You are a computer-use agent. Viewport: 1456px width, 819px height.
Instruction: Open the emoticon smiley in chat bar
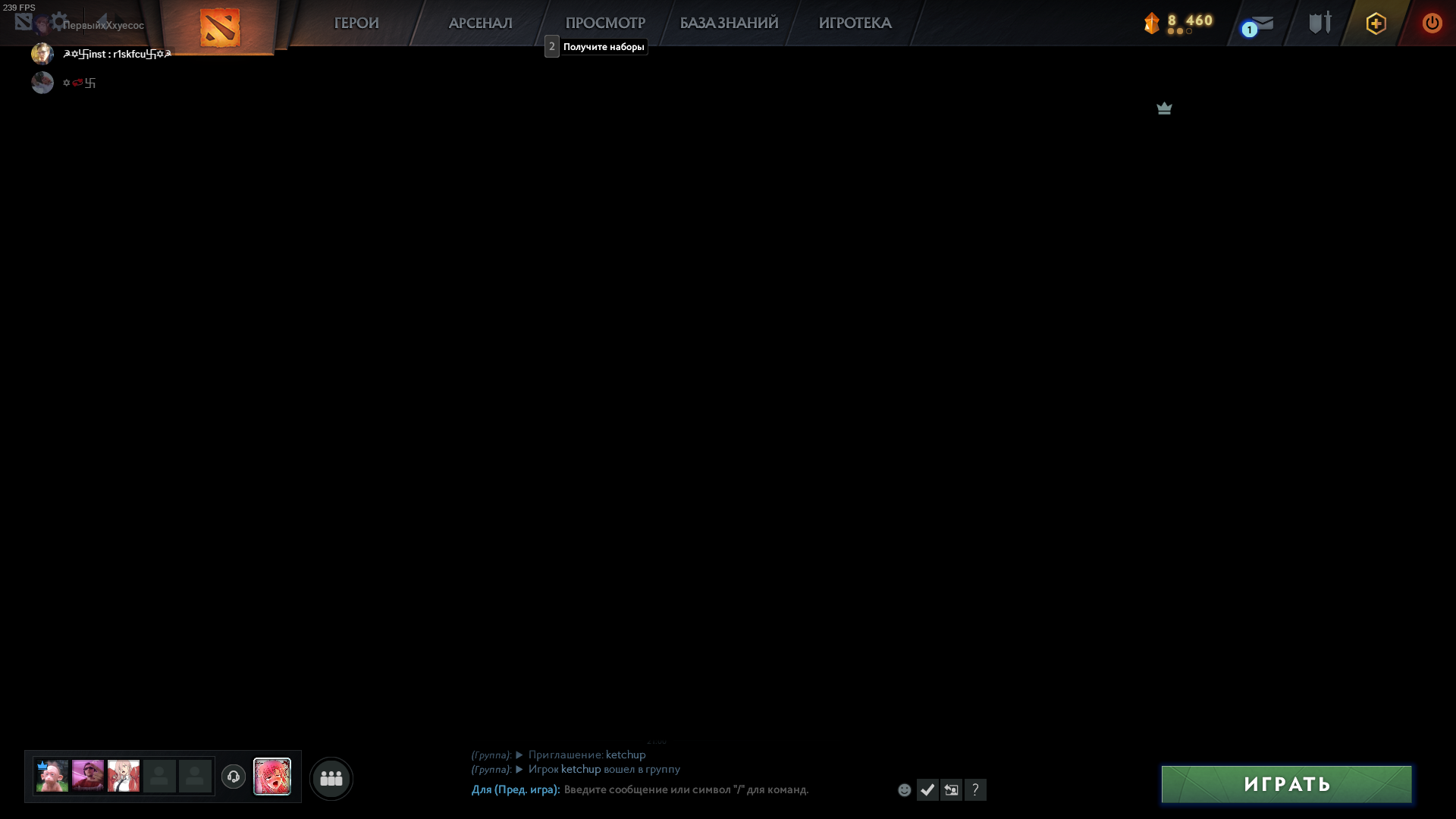pyautogui.click(x=904, y=789)
